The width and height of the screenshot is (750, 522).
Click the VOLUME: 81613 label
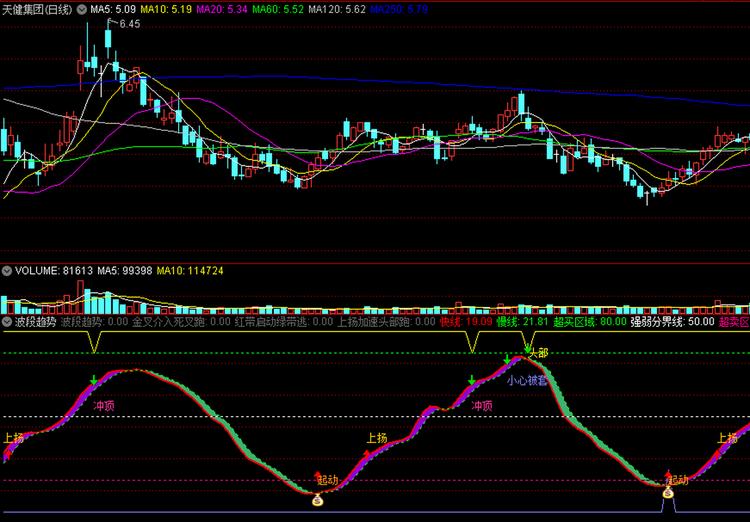click(54, 271)
